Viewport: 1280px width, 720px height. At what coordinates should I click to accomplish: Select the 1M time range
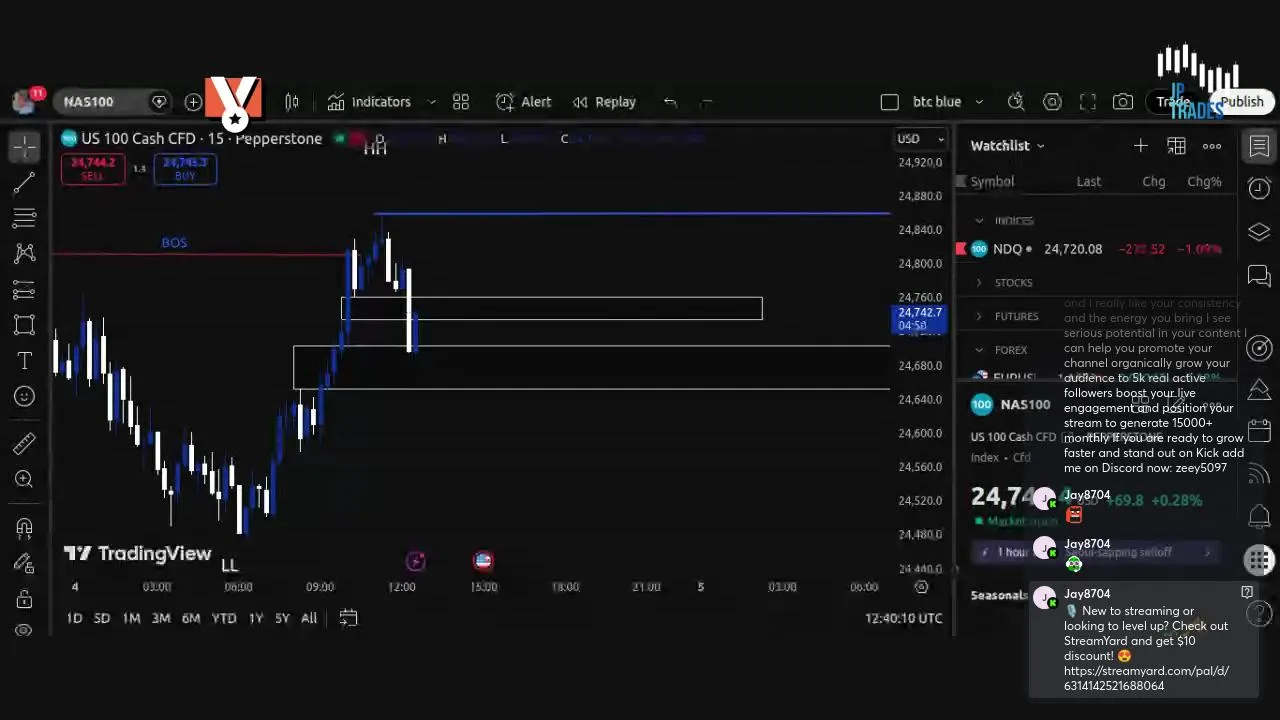click(131, 618)
